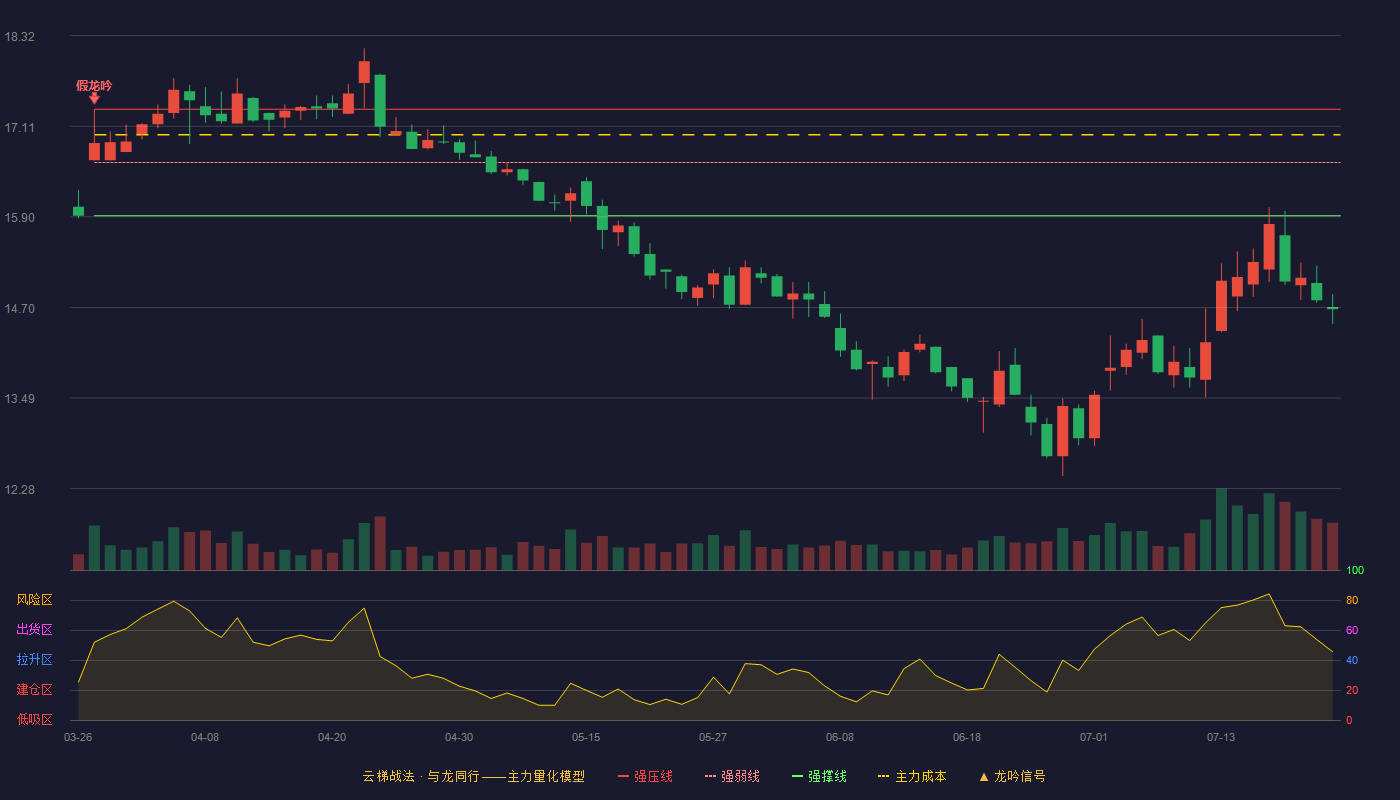Toggle the 强撑线 legend entry

click(x=819, y=776)
